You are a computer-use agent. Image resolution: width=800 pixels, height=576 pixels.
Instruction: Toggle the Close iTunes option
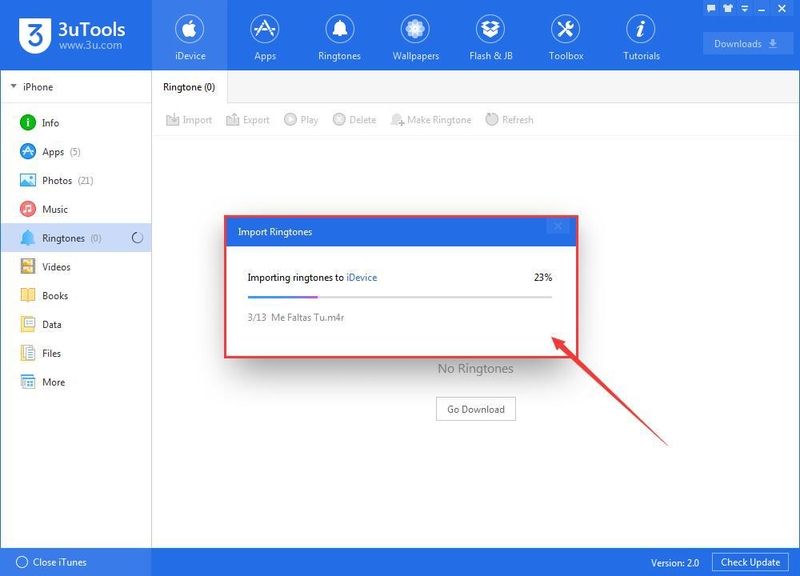coord(51,562)
